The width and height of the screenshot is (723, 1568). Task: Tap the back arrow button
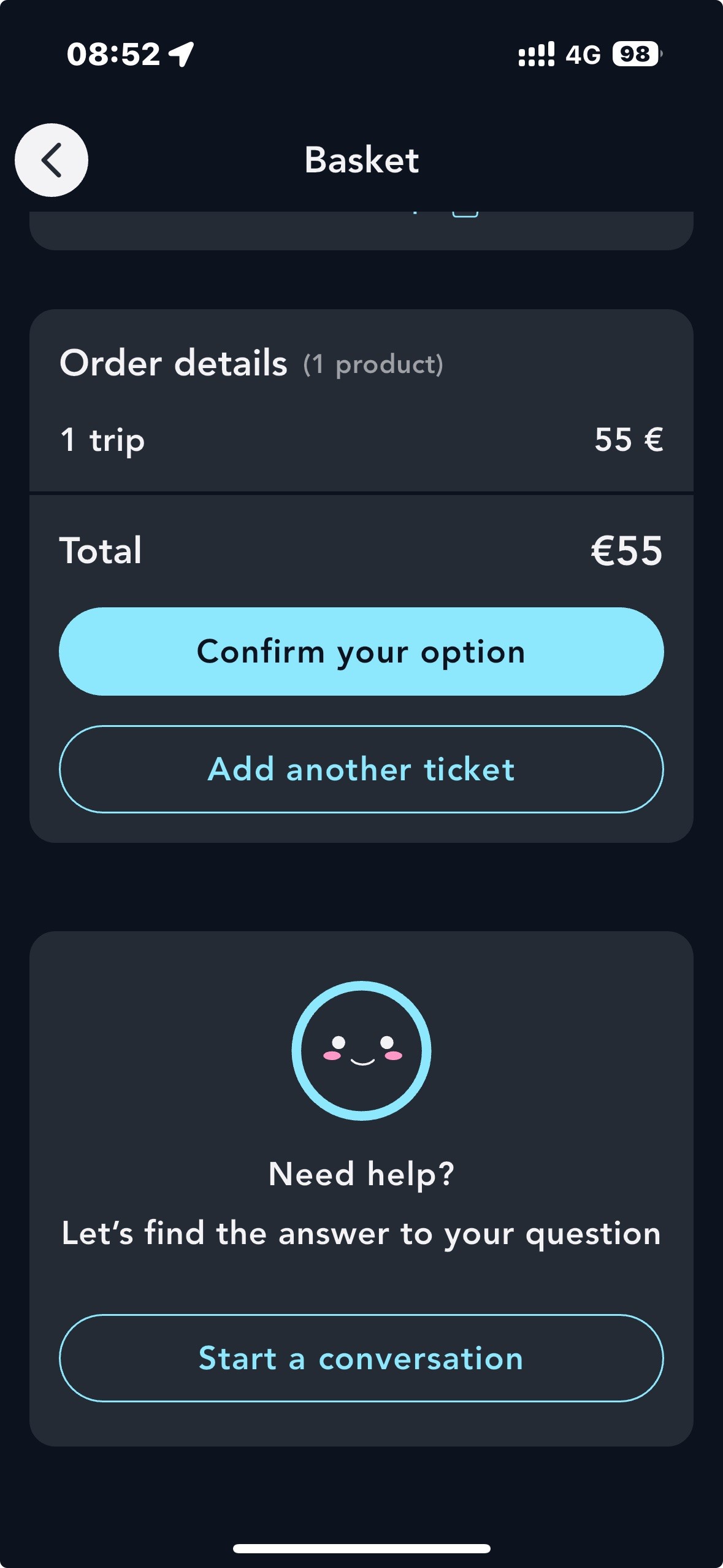pyautogui.click(x=52, y=160)
